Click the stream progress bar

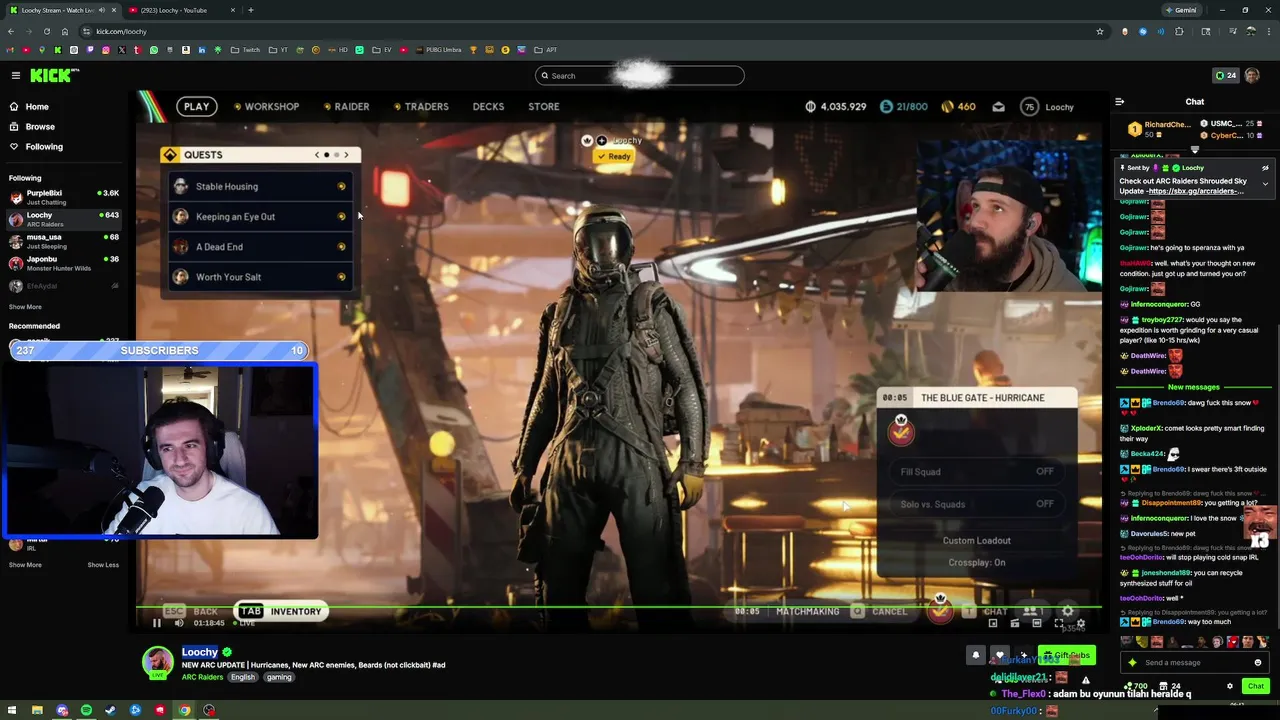click(x=619, y=607)
